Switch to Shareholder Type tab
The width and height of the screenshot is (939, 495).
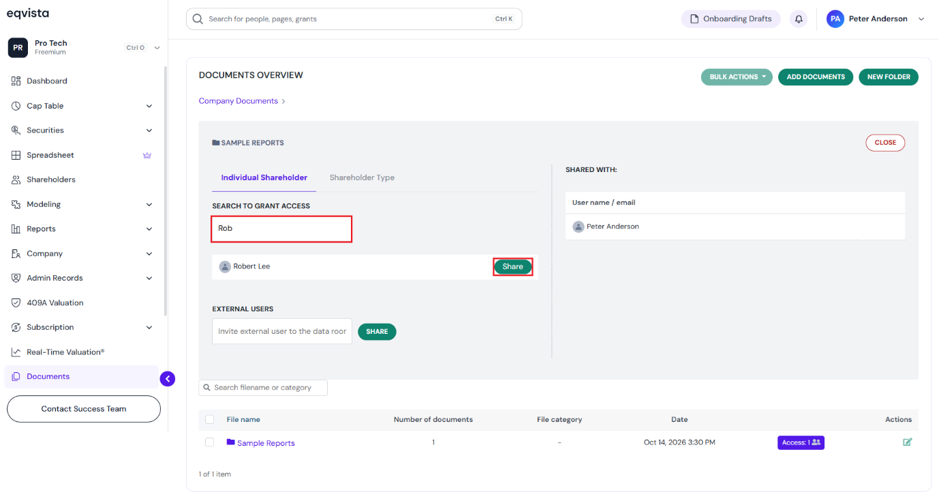362,178
